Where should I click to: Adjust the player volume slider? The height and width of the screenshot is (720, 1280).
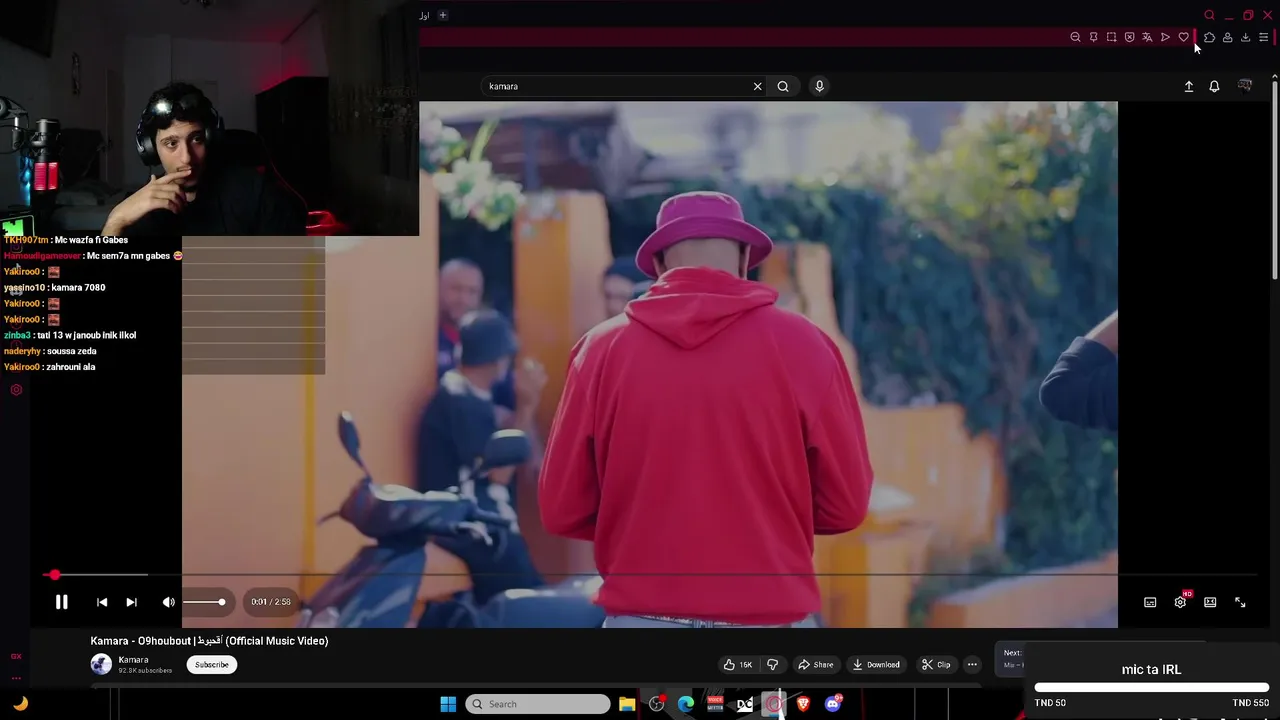click(204, 602)
